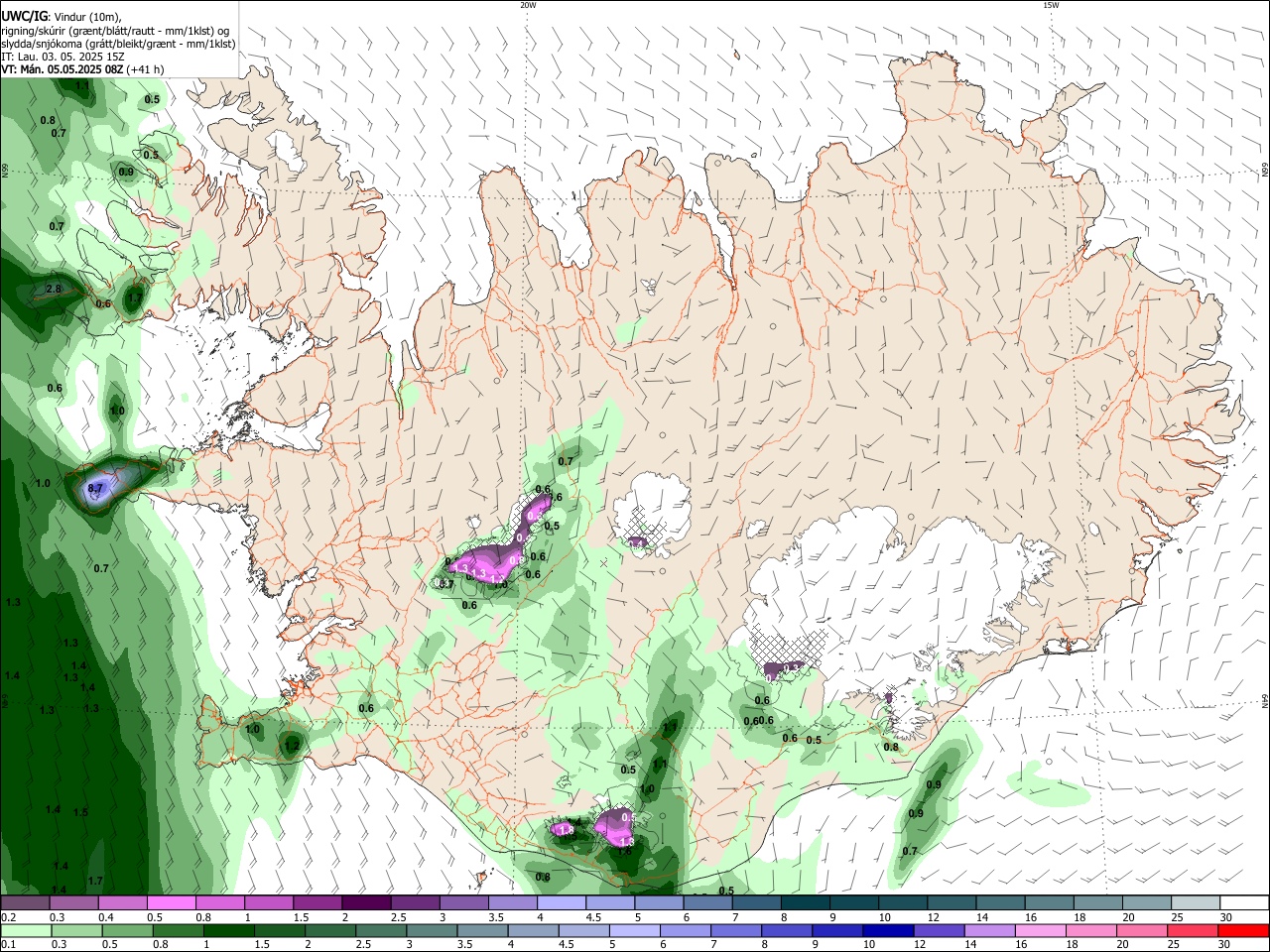Image resolution: width=1270 pixels, height=952 pixels.
Task: Click the '8.7' precipitation value on the map
Action: point(96,489)
